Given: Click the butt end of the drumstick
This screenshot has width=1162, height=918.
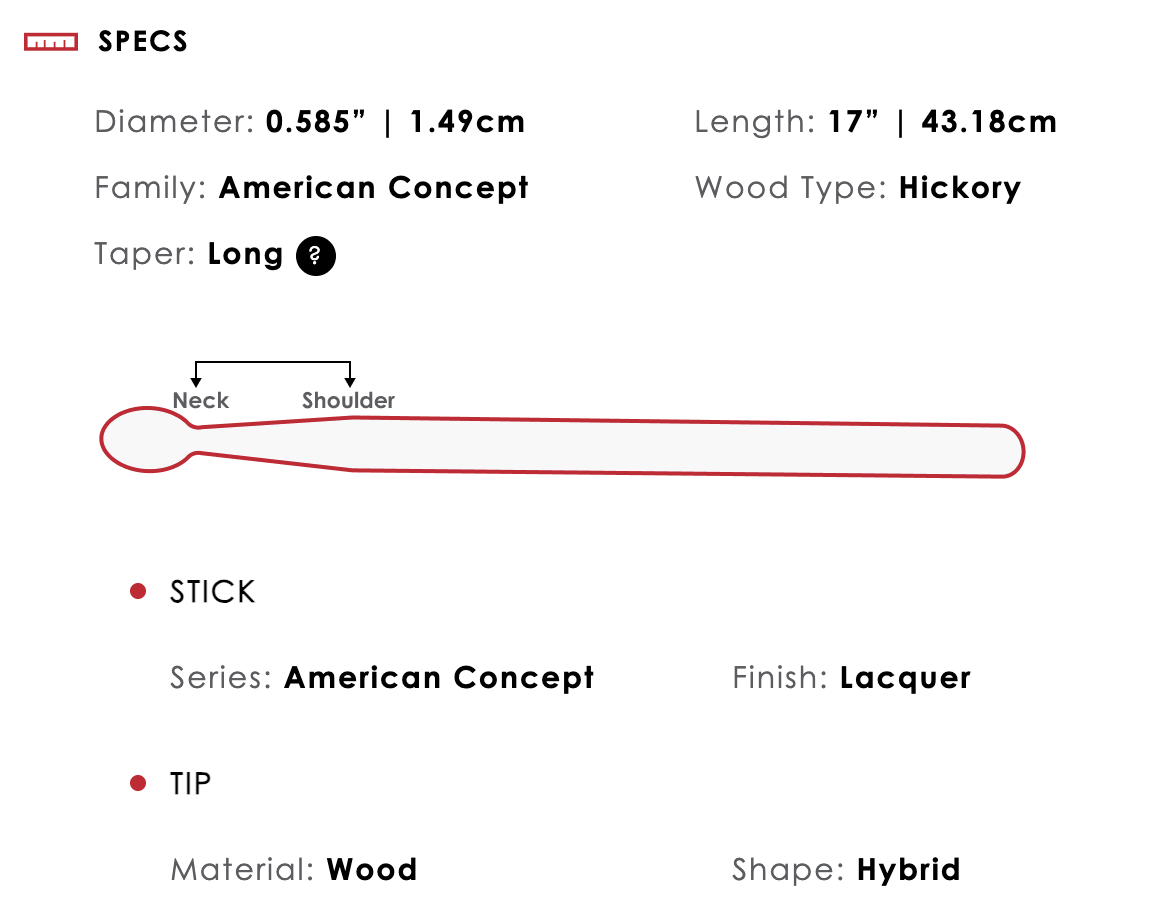Looking at the screenshot, I should pos(1005,451).
